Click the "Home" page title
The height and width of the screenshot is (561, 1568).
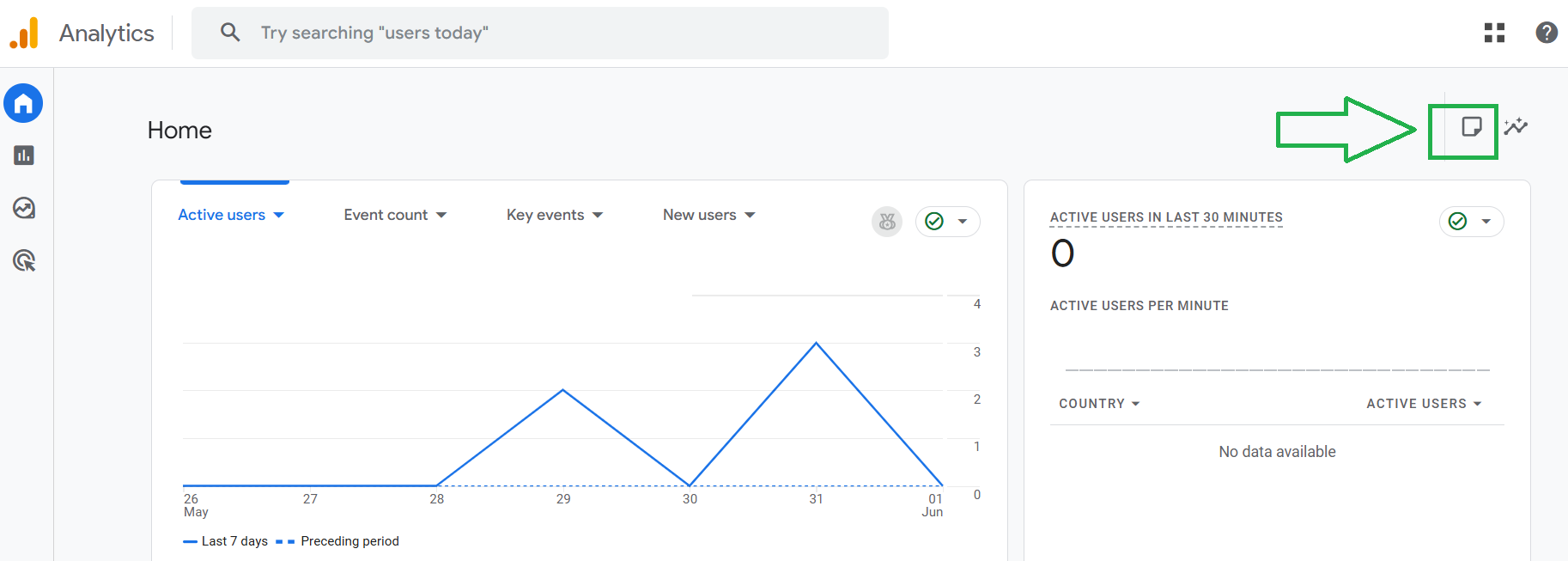coord(179,130)
